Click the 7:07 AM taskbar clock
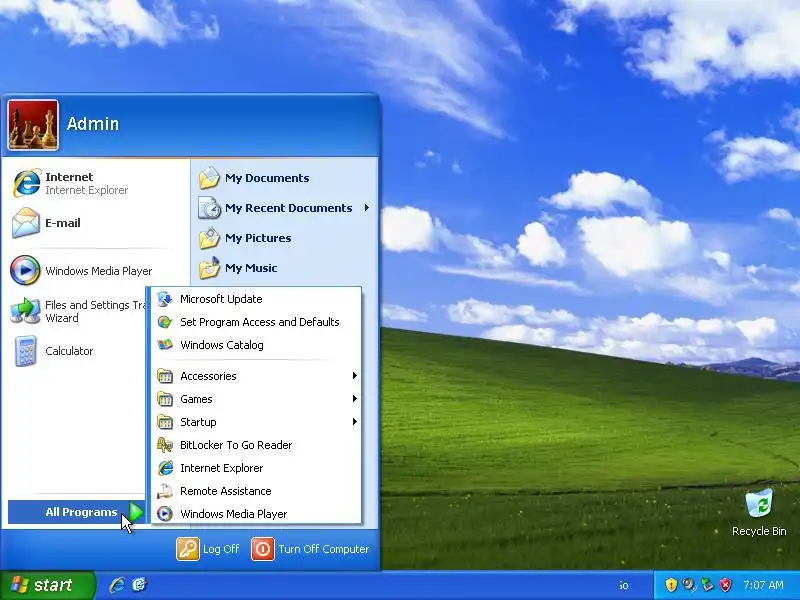The image size is (800, 600). (x=763, y=585)
